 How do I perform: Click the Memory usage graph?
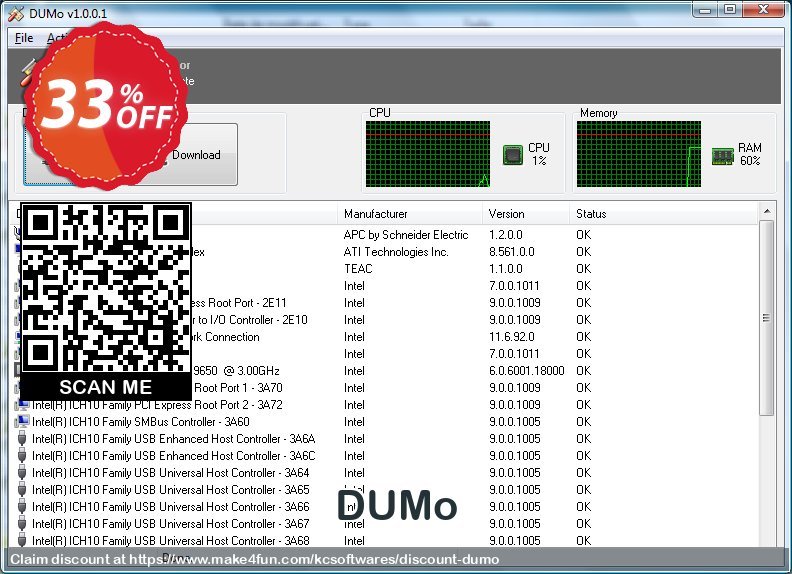tap(639, 154)
